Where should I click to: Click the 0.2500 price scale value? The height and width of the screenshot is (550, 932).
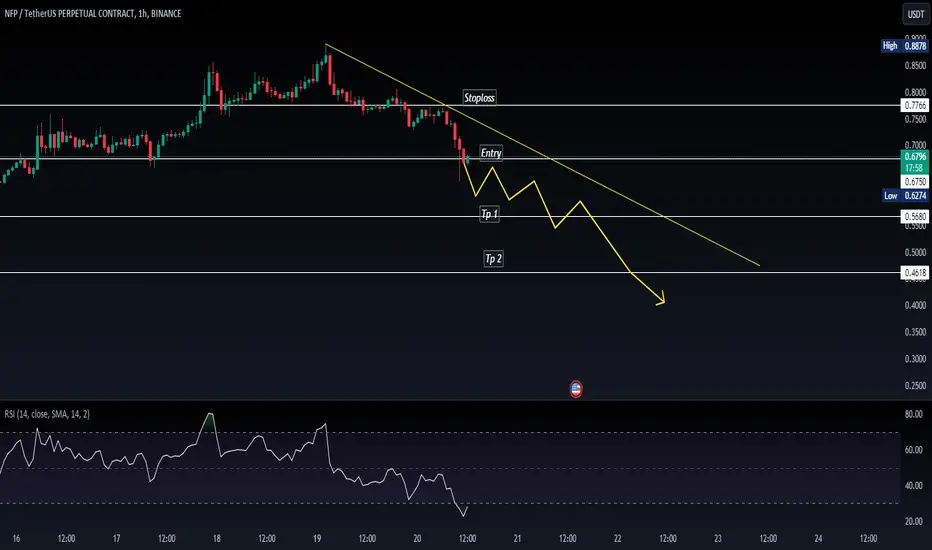[x=915, y=385]
